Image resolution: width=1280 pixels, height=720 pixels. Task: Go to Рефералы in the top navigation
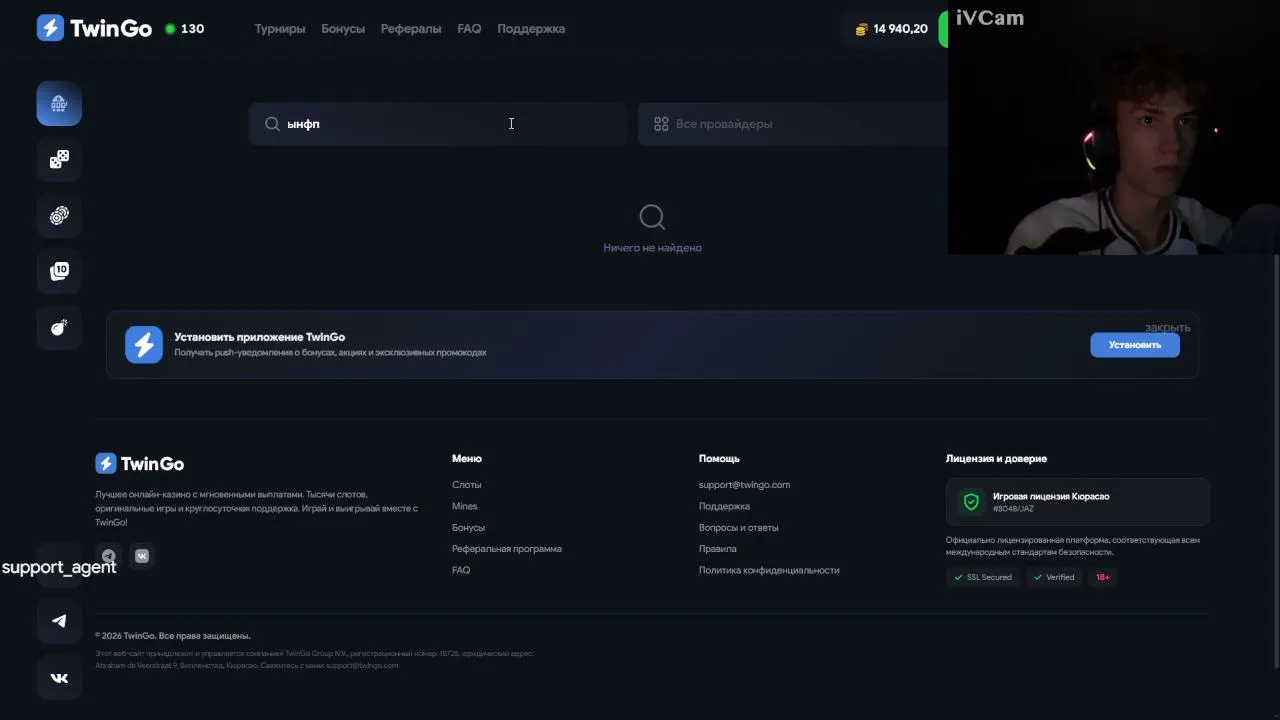[x=411, y=29]
